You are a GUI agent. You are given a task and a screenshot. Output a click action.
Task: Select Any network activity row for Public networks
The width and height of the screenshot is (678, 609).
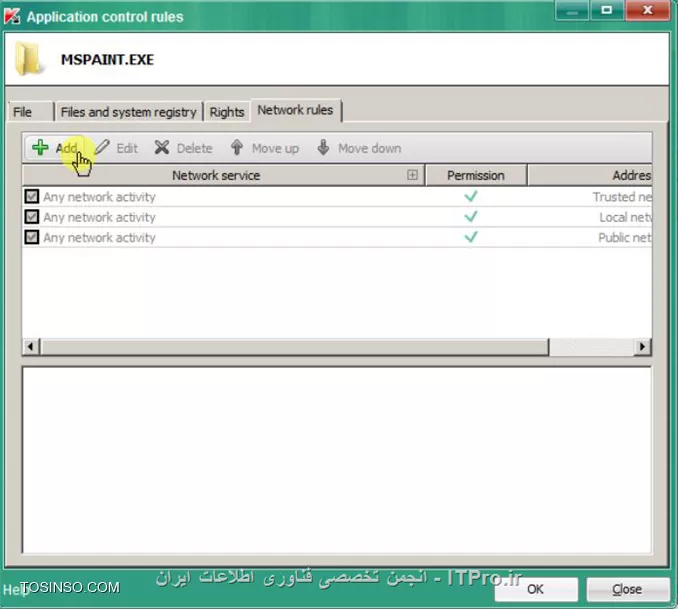pyautogui.click(x=99, y=237)
